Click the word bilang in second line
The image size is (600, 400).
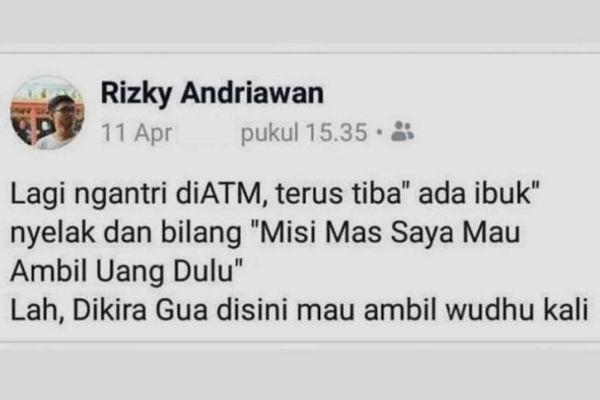point(201,233)
